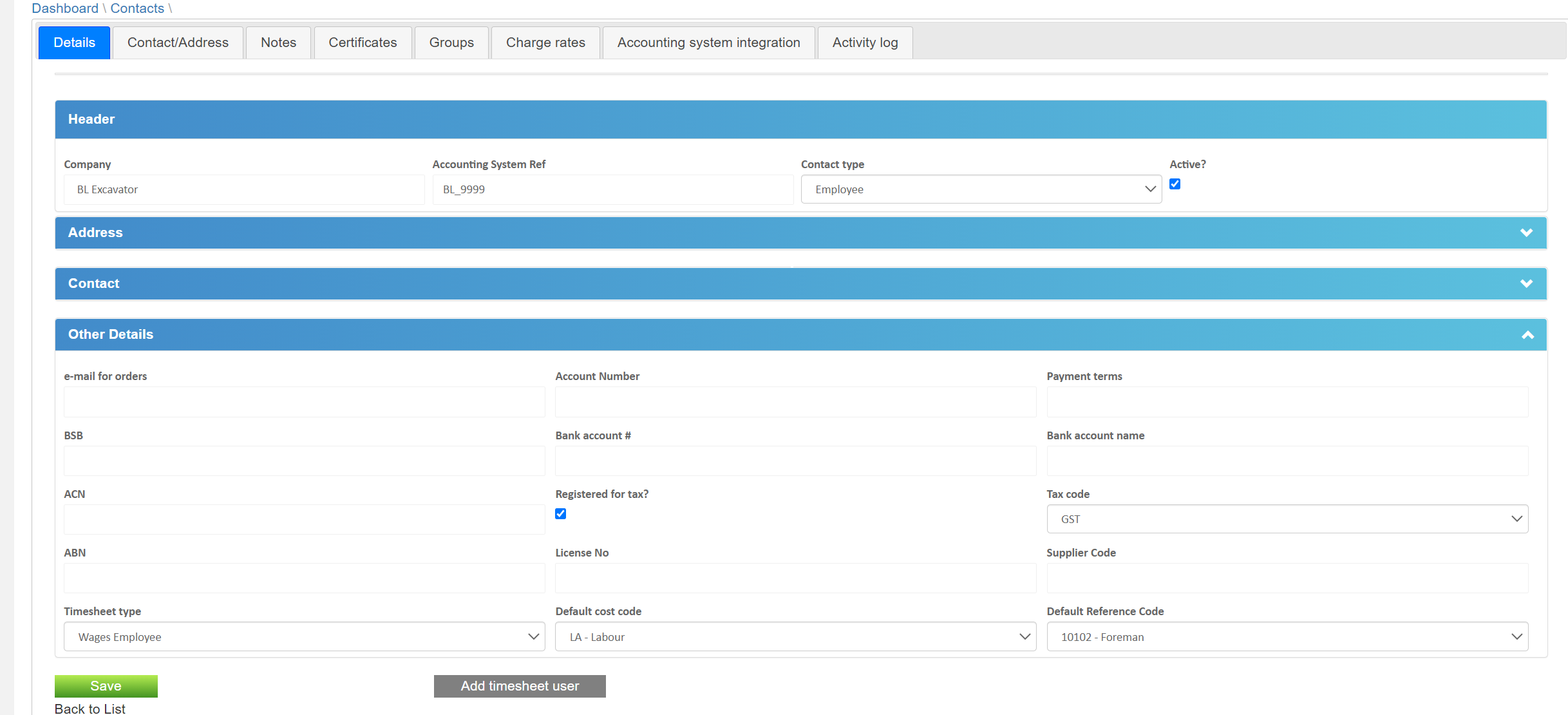Open Default cost code dropdown
Image resolution: width=1568 pixels, height=715 pixels.
(795, 637)
